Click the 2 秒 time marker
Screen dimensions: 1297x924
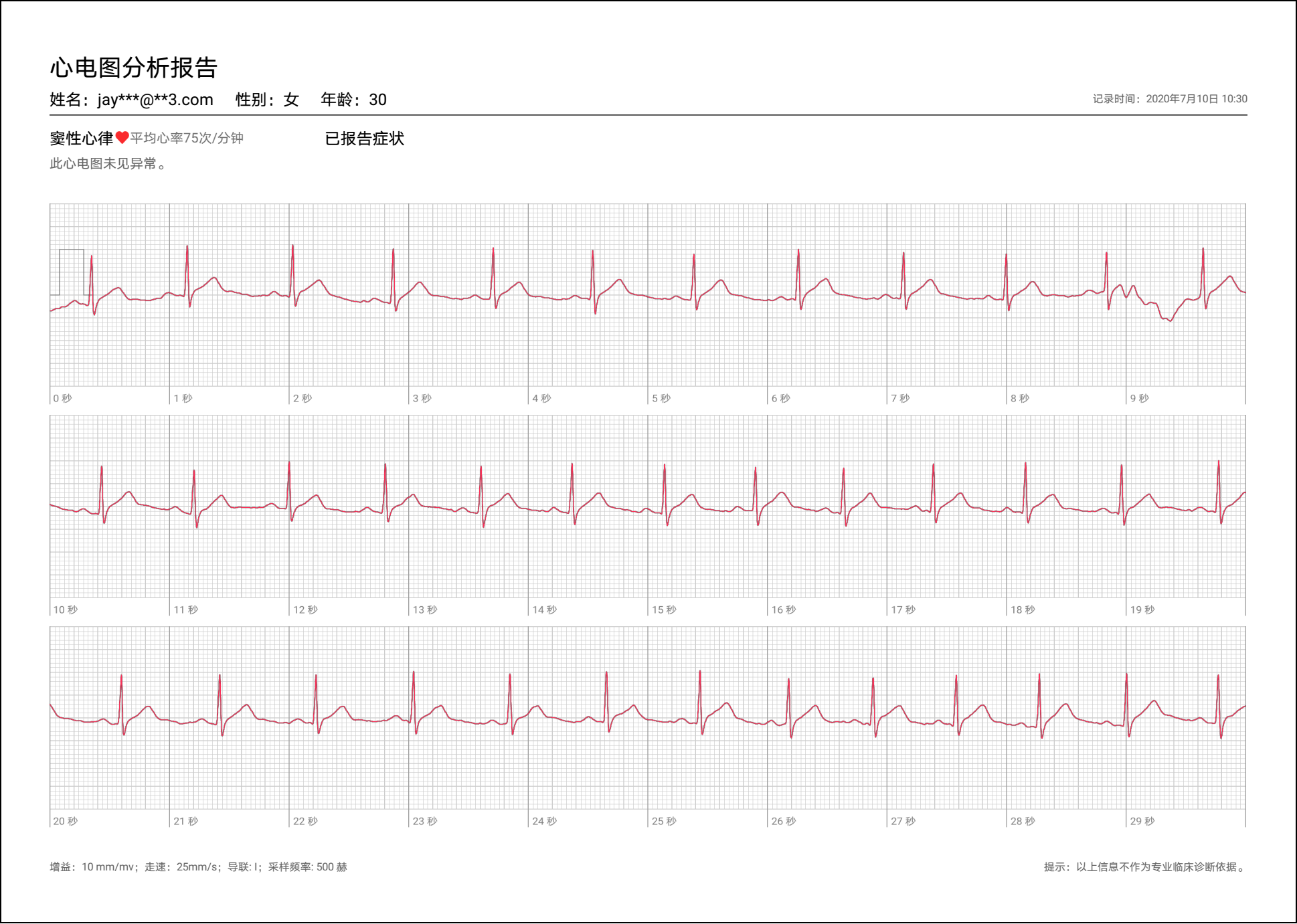click(x=302, y=398)
